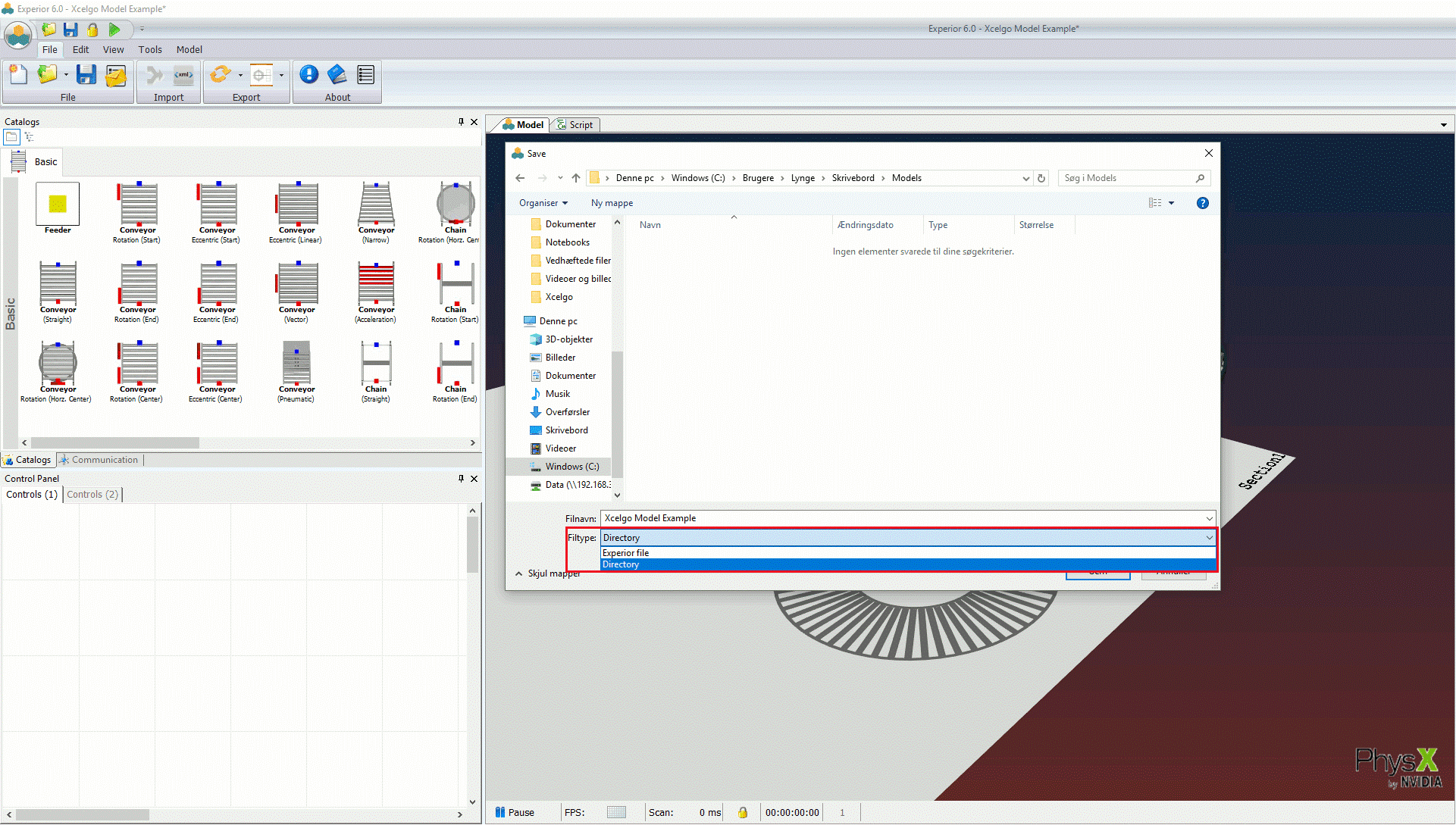Select Conveyor (Narrow) catalog item
Image resolution: width=1456 pixels, height=825 pixels.
pyautogui.click(x=376, y=213)
